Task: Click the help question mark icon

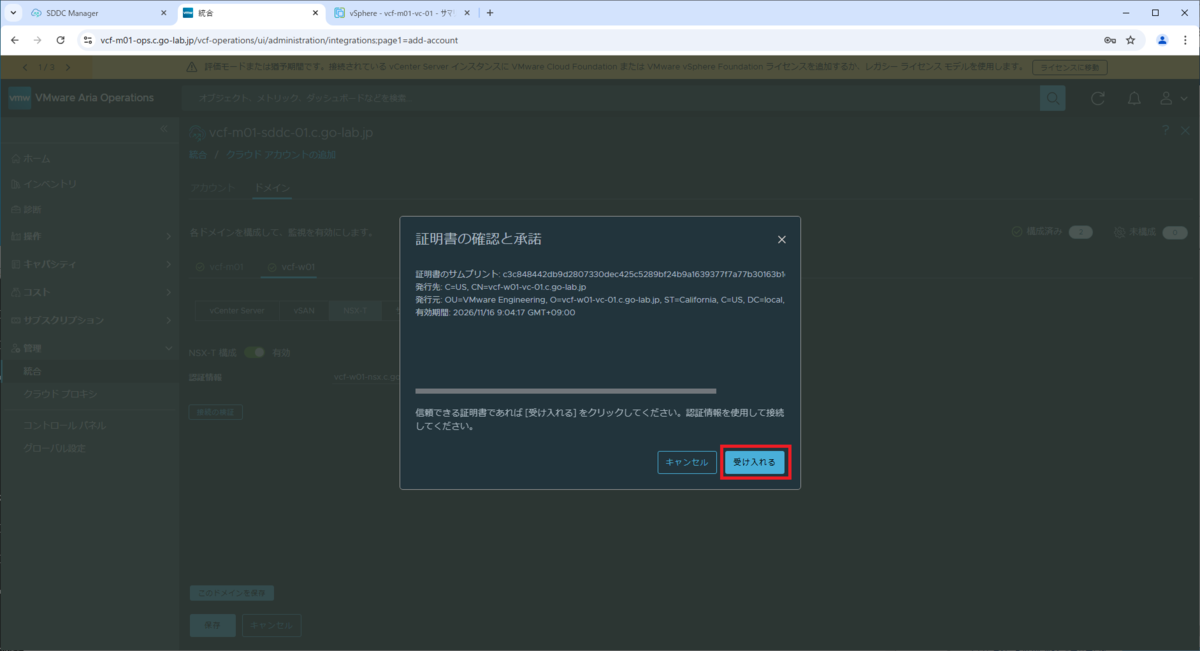Action: 1166,131
